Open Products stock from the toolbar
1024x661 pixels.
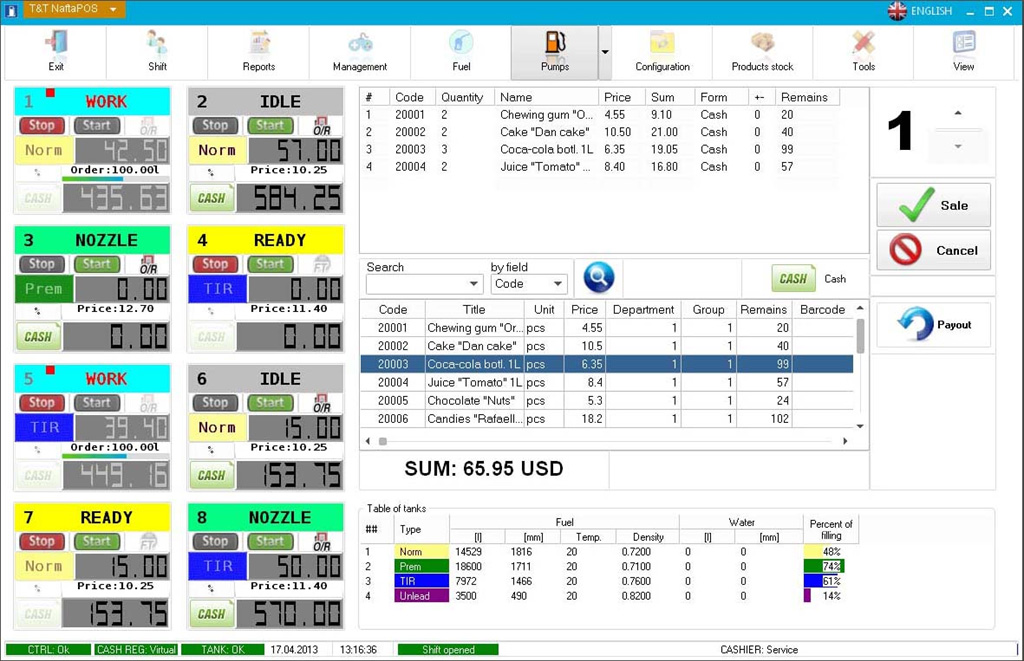[762, 52]
